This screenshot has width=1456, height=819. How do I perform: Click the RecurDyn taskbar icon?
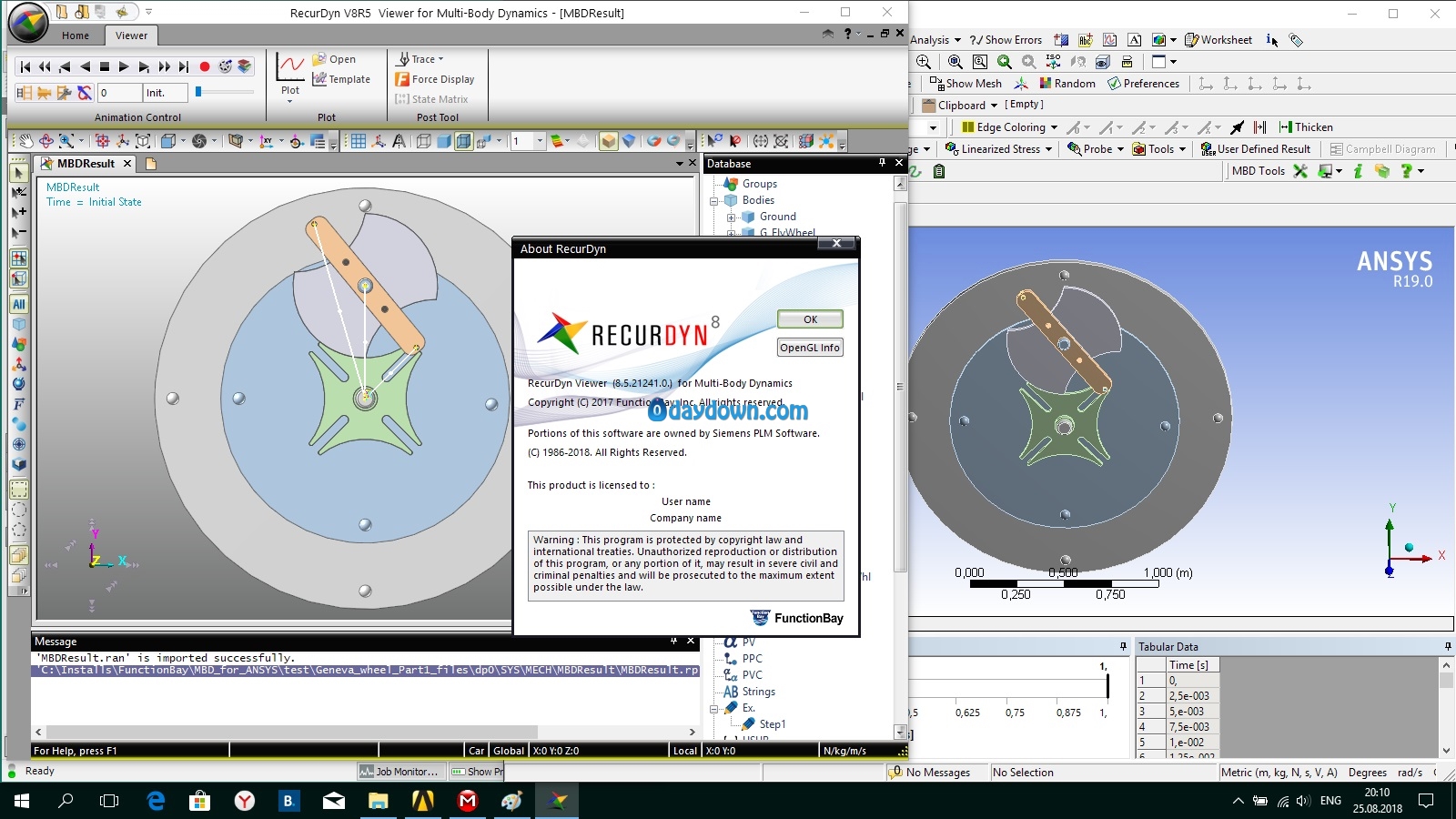pos(557,801)
